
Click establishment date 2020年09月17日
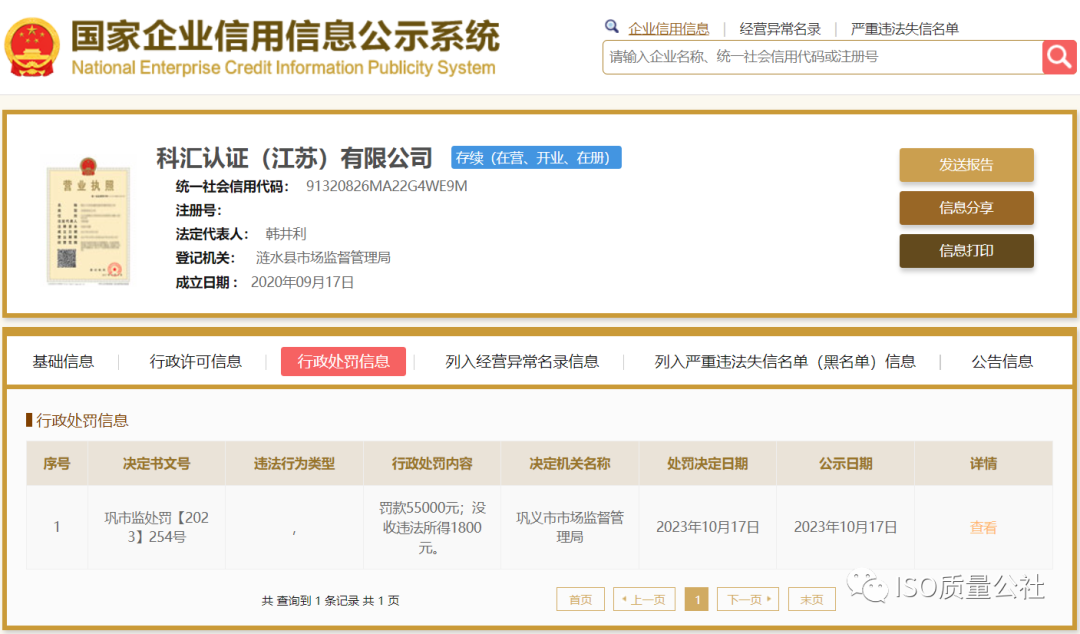302,282
